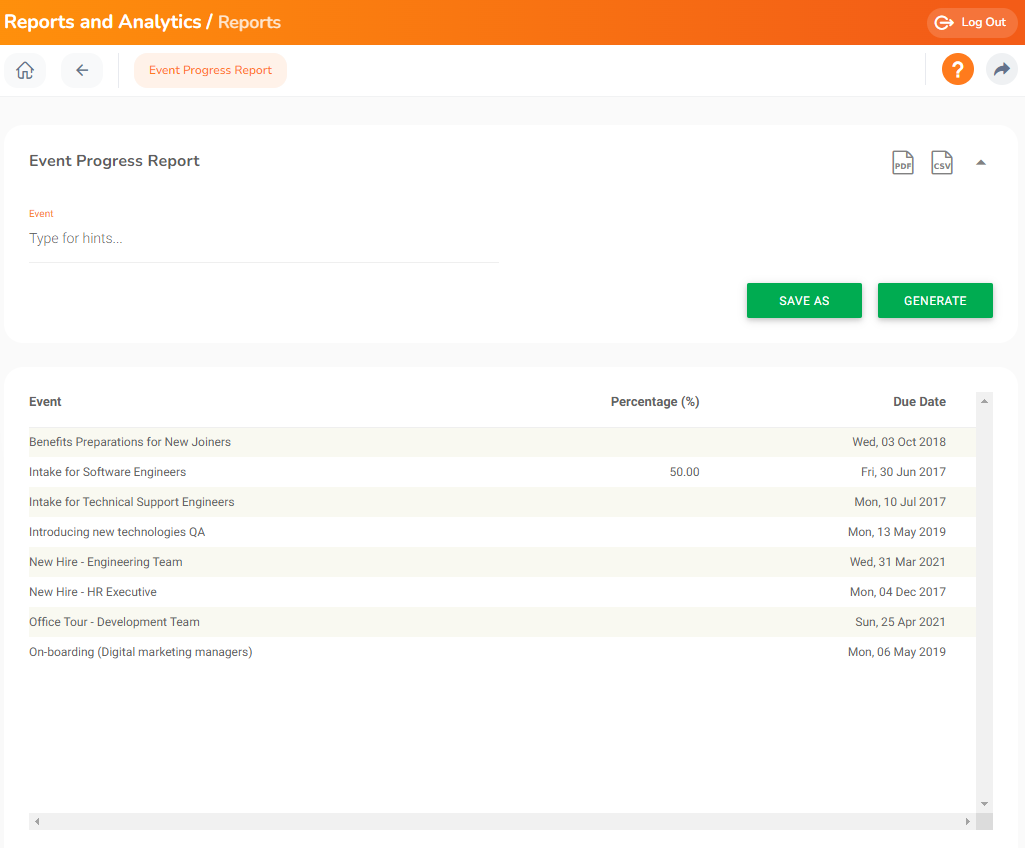Go to the Home page icon
The image size is (1025, 848).
click(x=25, y=70)
